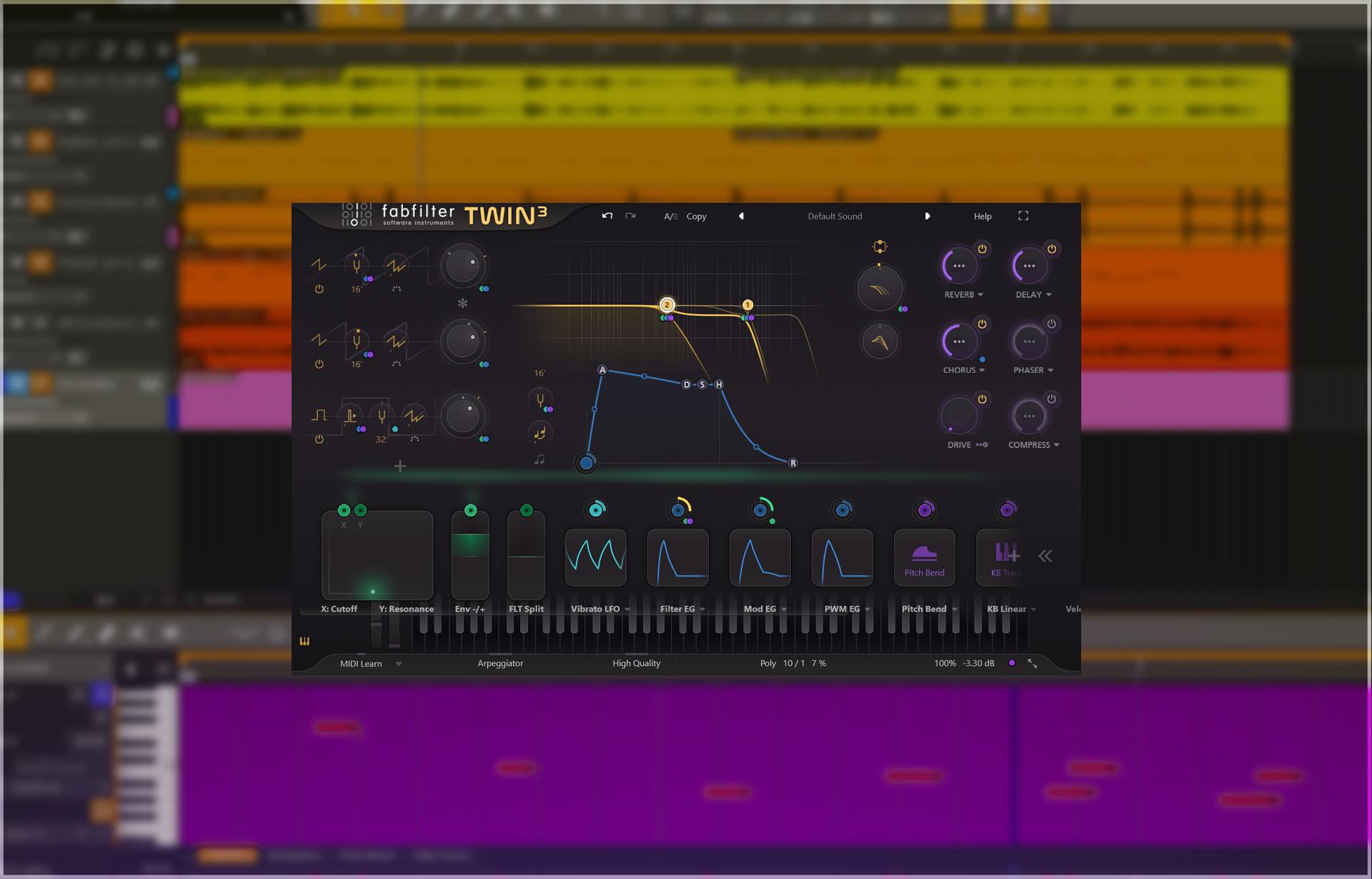Image resolution: width=1372 pixels, height=879 pixels.
Task: Open the PHASER type dropdown
Action: coord(1033,370)
